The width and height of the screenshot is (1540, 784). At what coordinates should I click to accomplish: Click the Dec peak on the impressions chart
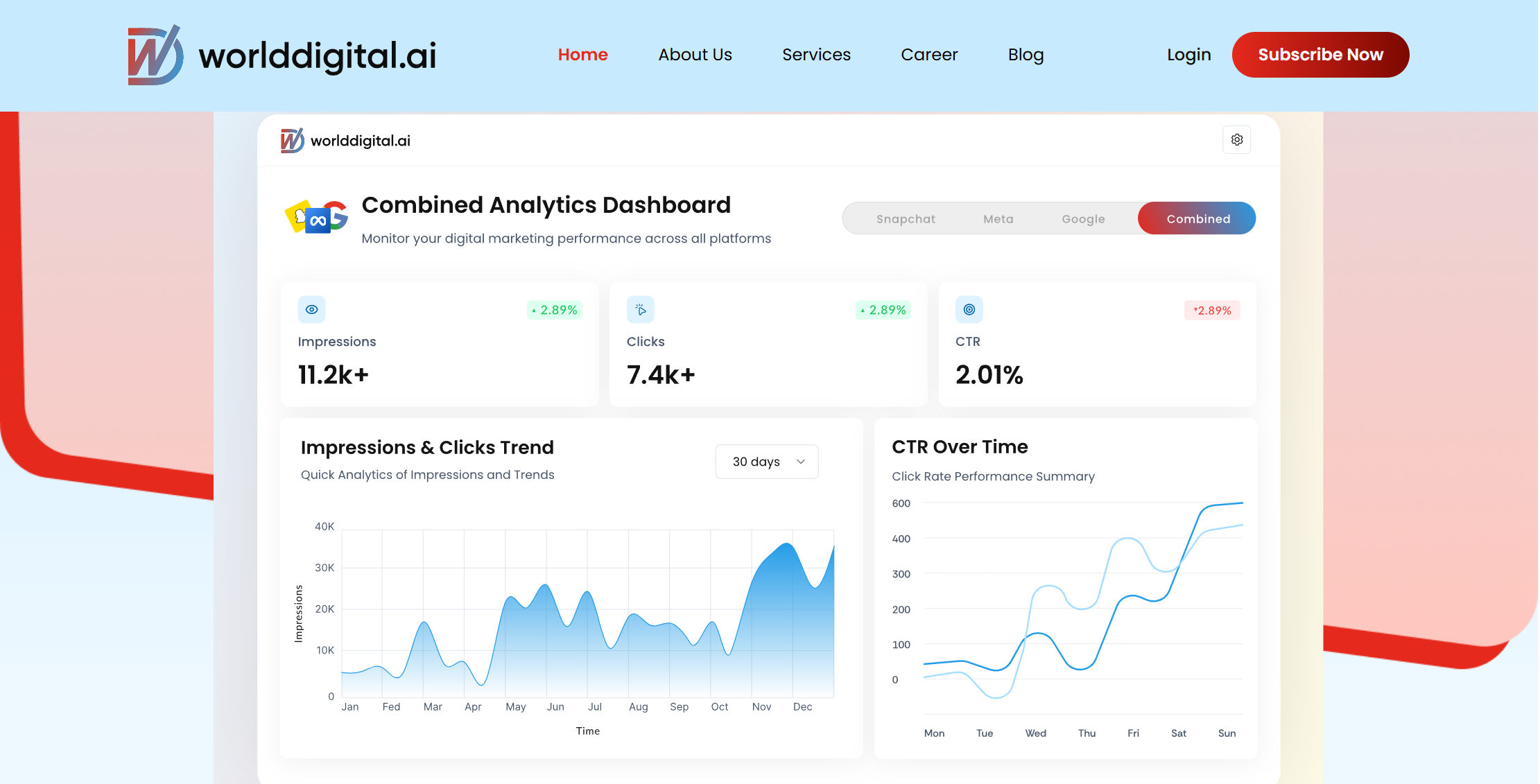[x=787, y=545]
